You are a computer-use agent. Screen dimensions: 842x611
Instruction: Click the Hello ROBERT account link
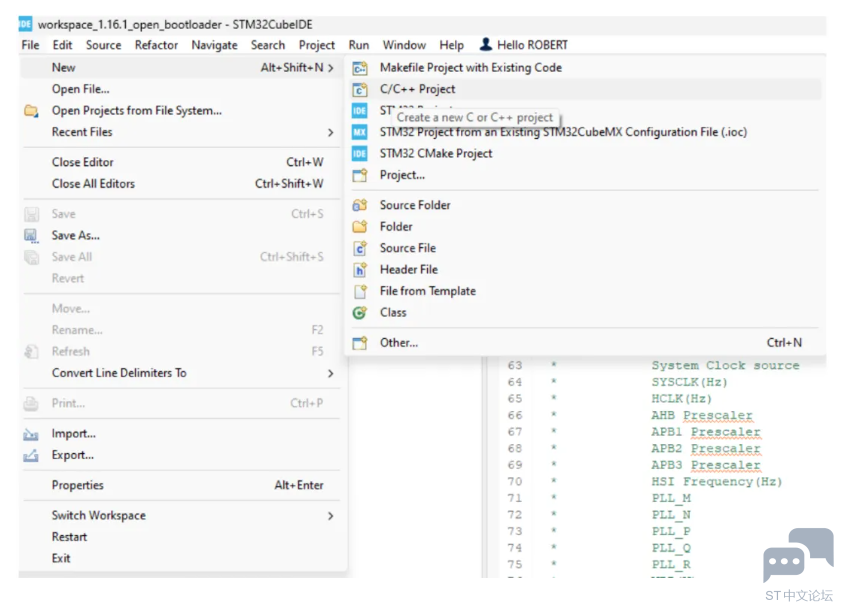pyautogui.click(x=524, y=45)
